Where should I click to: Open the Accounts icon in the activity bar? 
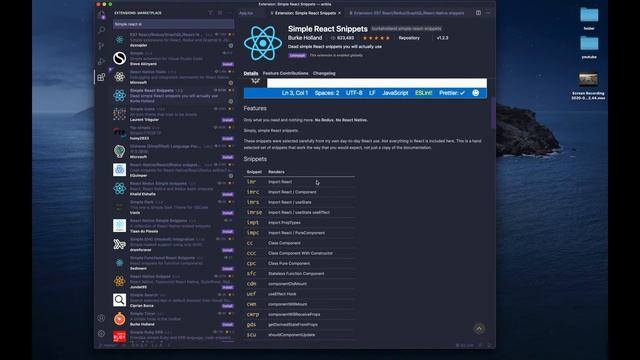[x=101, y=318]
